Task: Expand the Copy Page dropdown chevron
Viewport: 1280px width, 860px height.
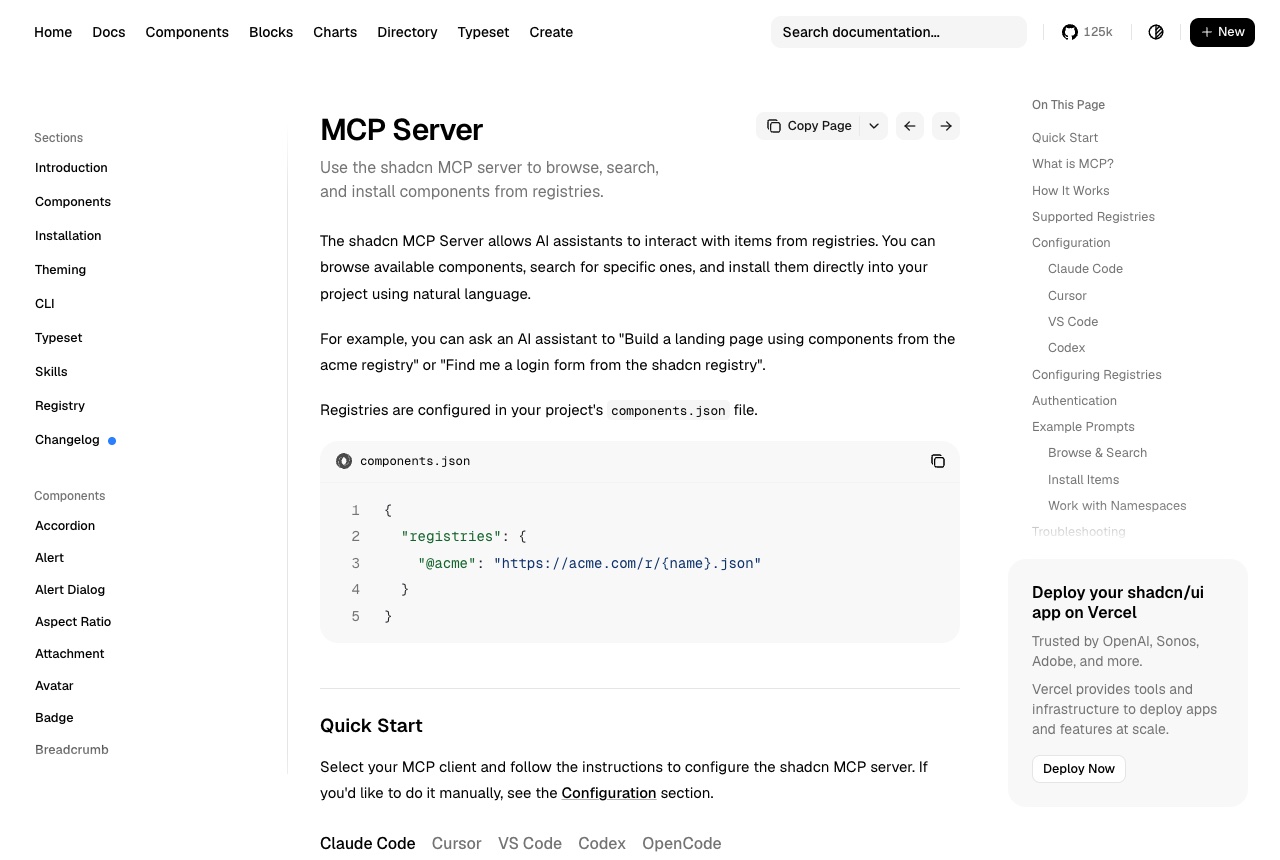Action: (874, 126)
